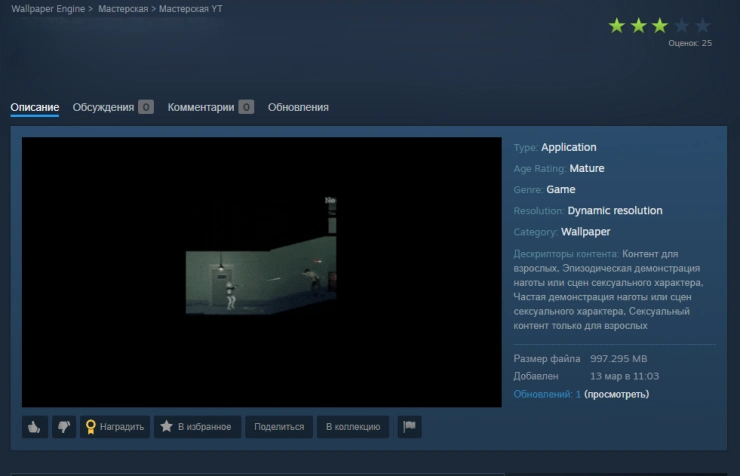The height and width of the screenshot is (476, 740).
Task: Click the В коллекцию button
Action: click(353, 426)
